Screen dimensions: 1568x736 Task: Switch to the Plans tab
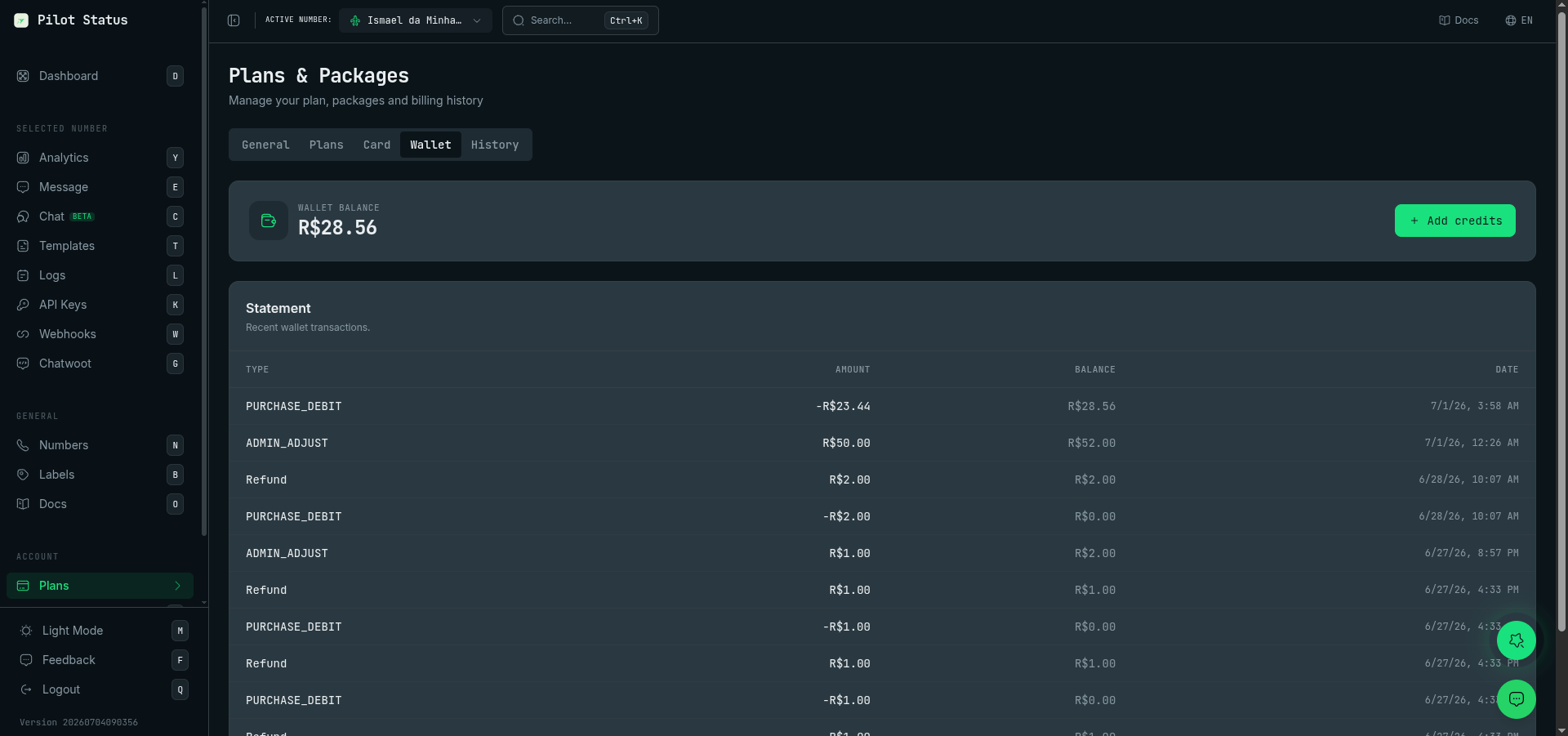point(326,145)
